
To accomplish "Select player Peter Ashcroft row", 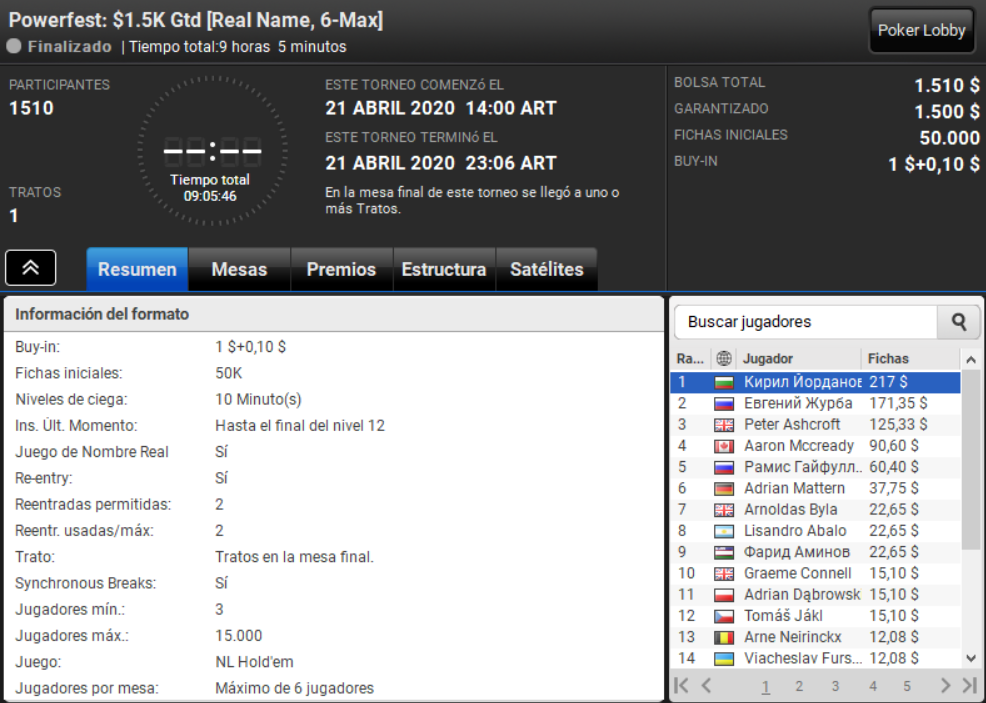I will 815,424.
